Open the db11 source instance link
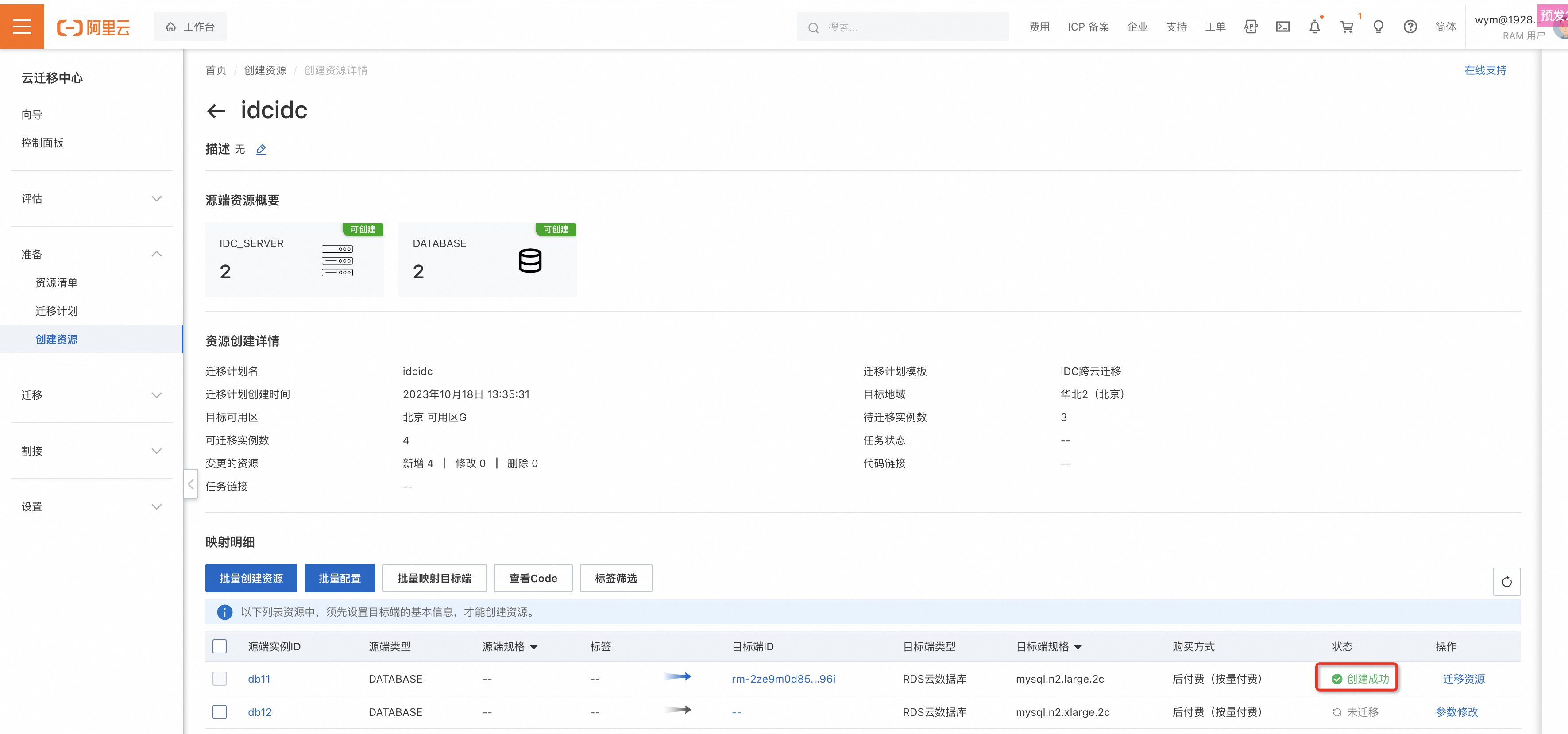Viewport: 1568px width, 734px height. click(x=259, y=679)
